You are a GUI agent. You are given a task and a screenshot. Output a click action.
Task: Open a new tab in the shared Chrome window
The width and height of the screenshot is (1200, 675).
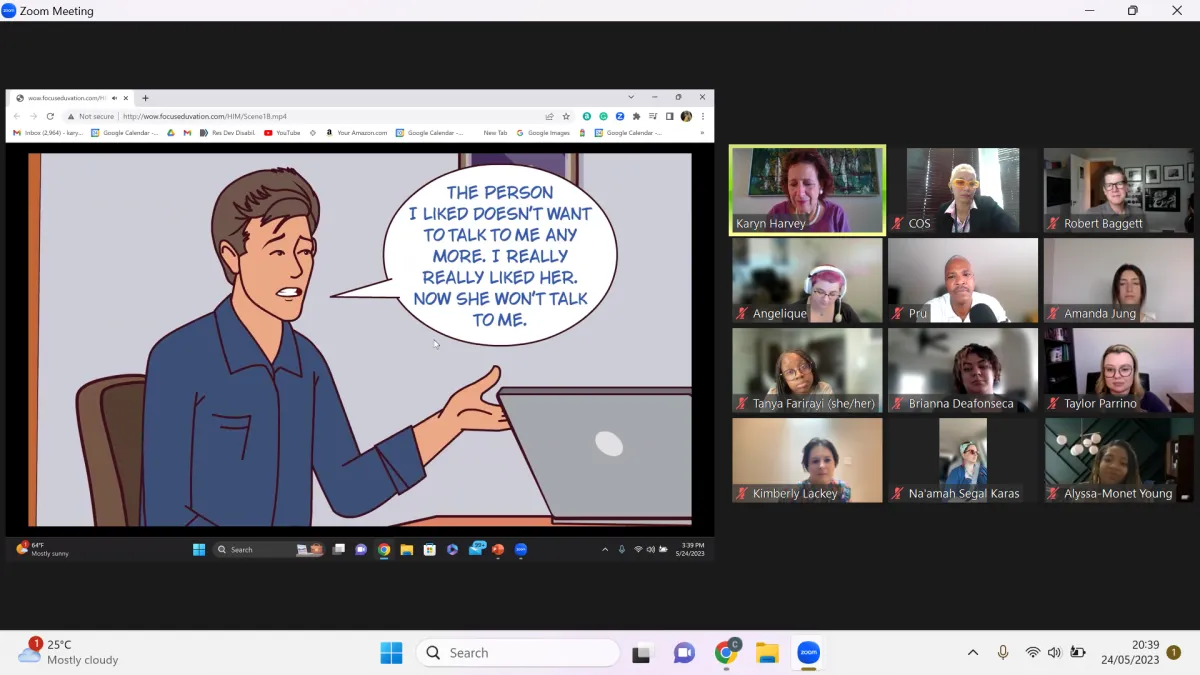(145, 98)
